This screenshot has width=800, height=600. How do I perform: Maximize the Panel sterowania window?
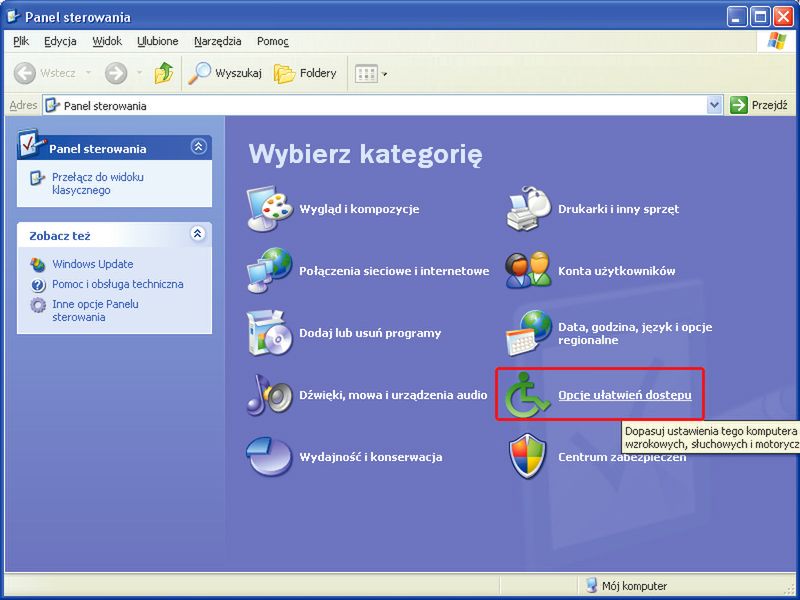pos(760,17)
